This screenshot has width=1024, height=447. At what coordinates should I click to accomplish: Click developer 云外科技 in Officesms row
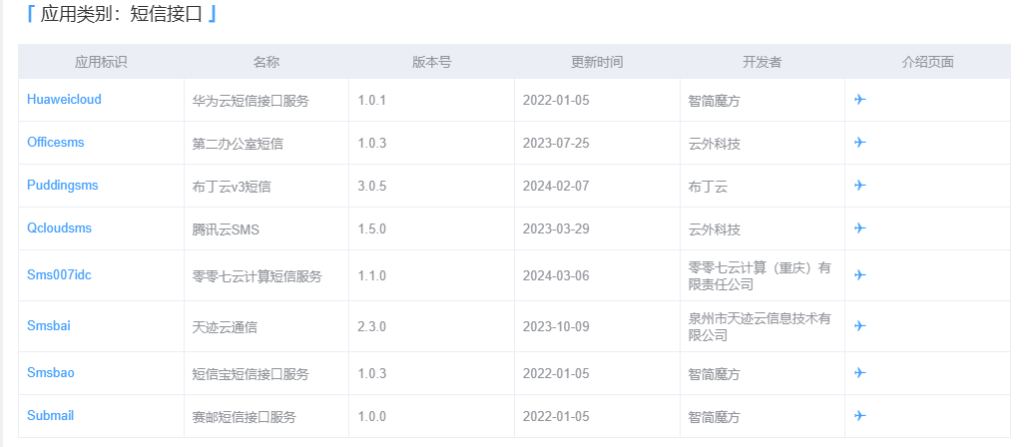coord(714,144)
